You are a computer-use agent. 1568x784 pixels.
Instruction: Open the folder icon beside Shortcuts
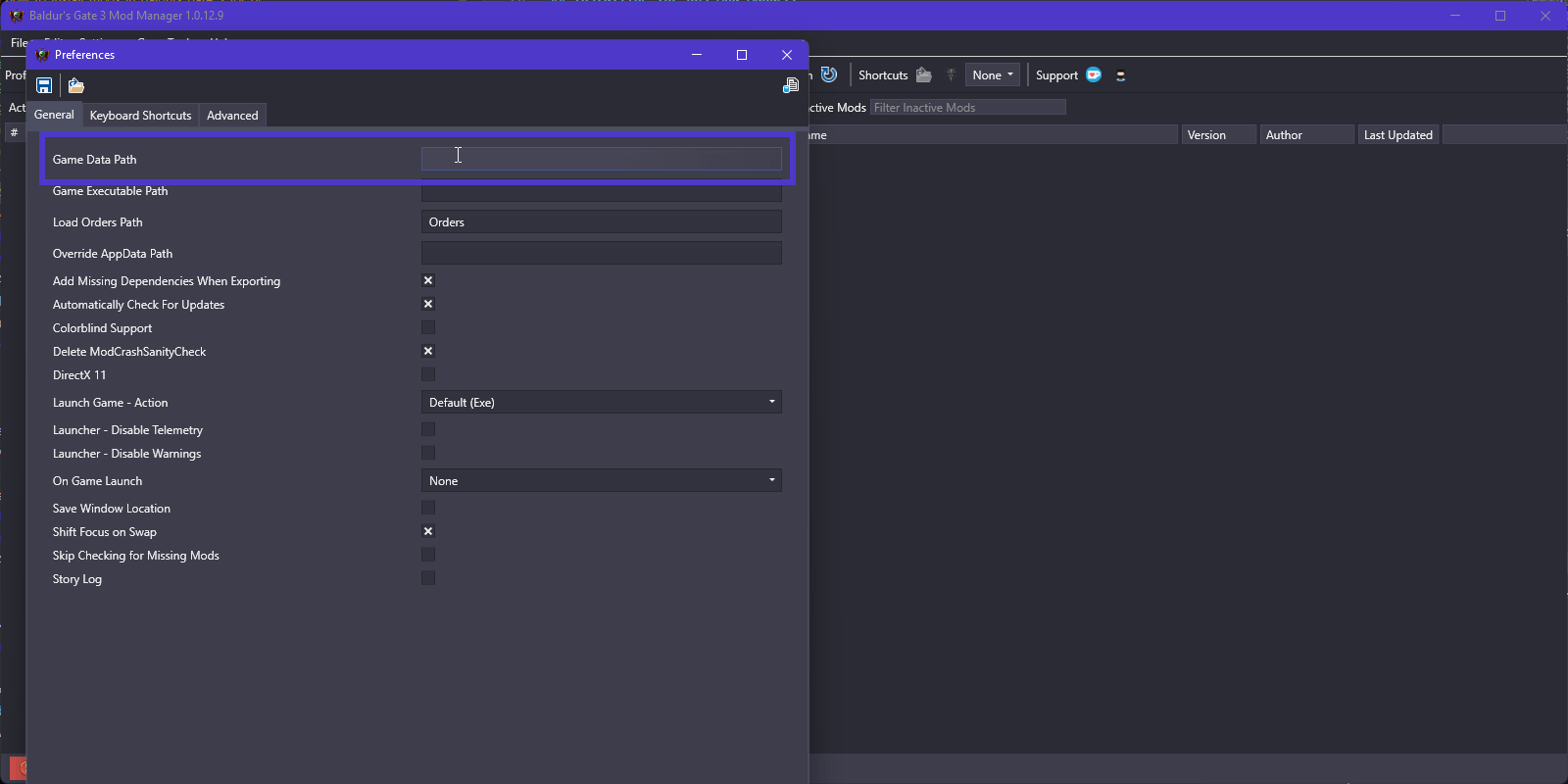(x=923, y=74)
